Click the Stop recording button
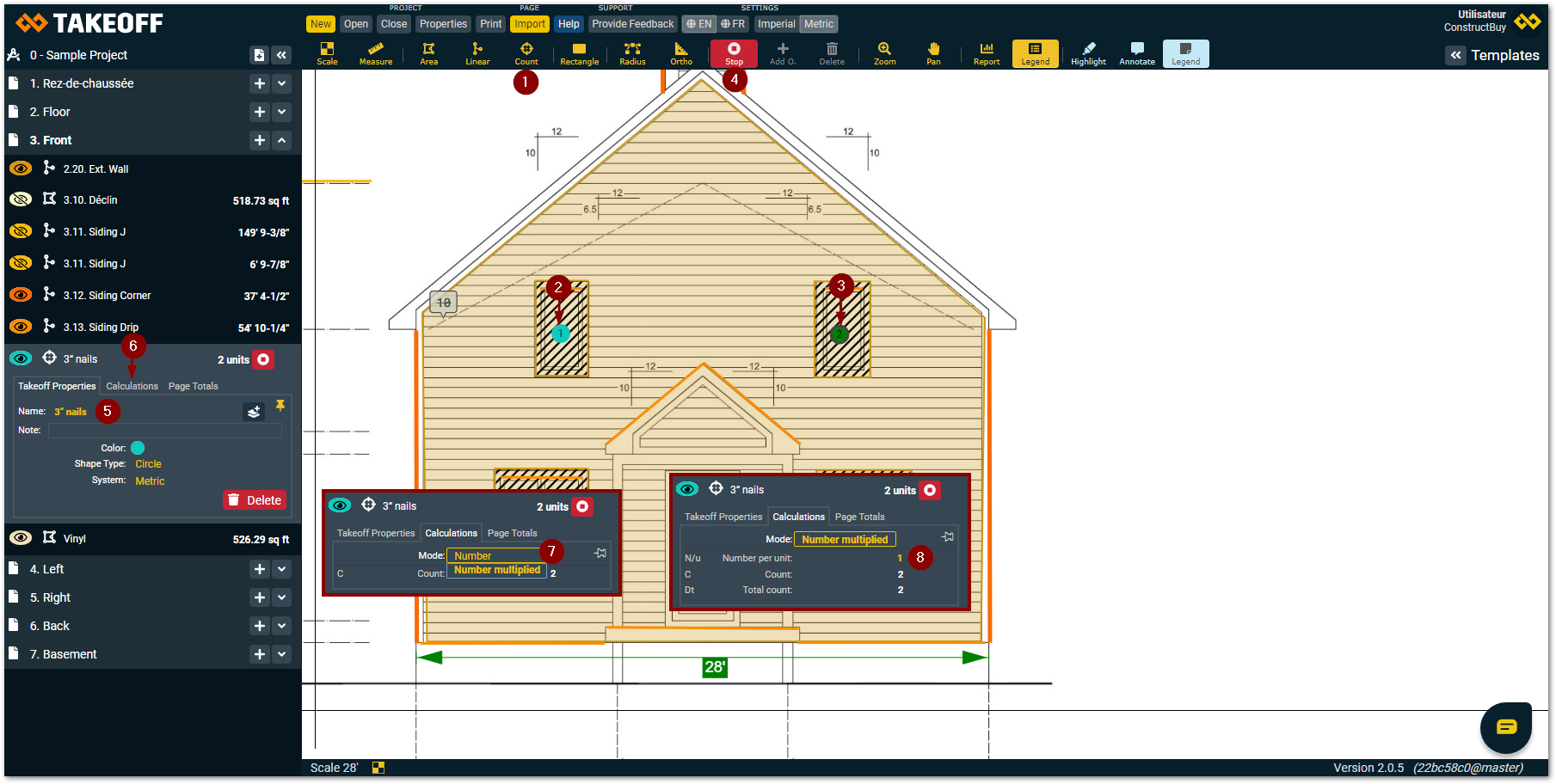The height and width of the screenshot is (784, 1556). click(734, 53)
